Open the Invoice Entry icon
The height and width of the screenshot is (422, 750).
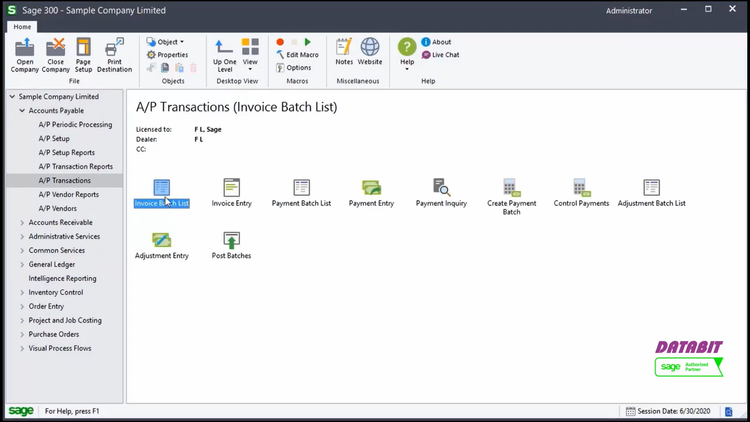(232, 188)
